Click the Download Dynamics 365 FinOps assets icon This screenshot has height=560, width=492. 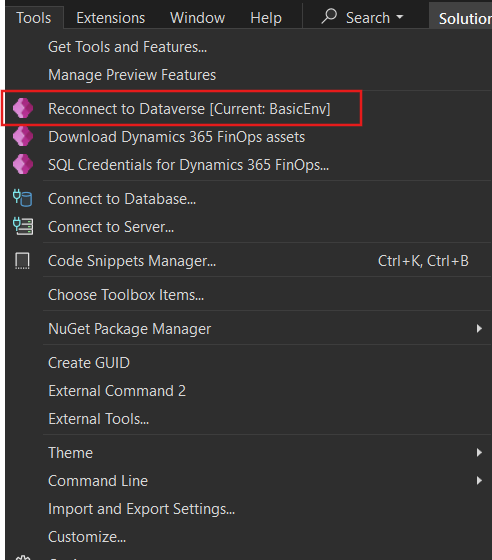23,136
